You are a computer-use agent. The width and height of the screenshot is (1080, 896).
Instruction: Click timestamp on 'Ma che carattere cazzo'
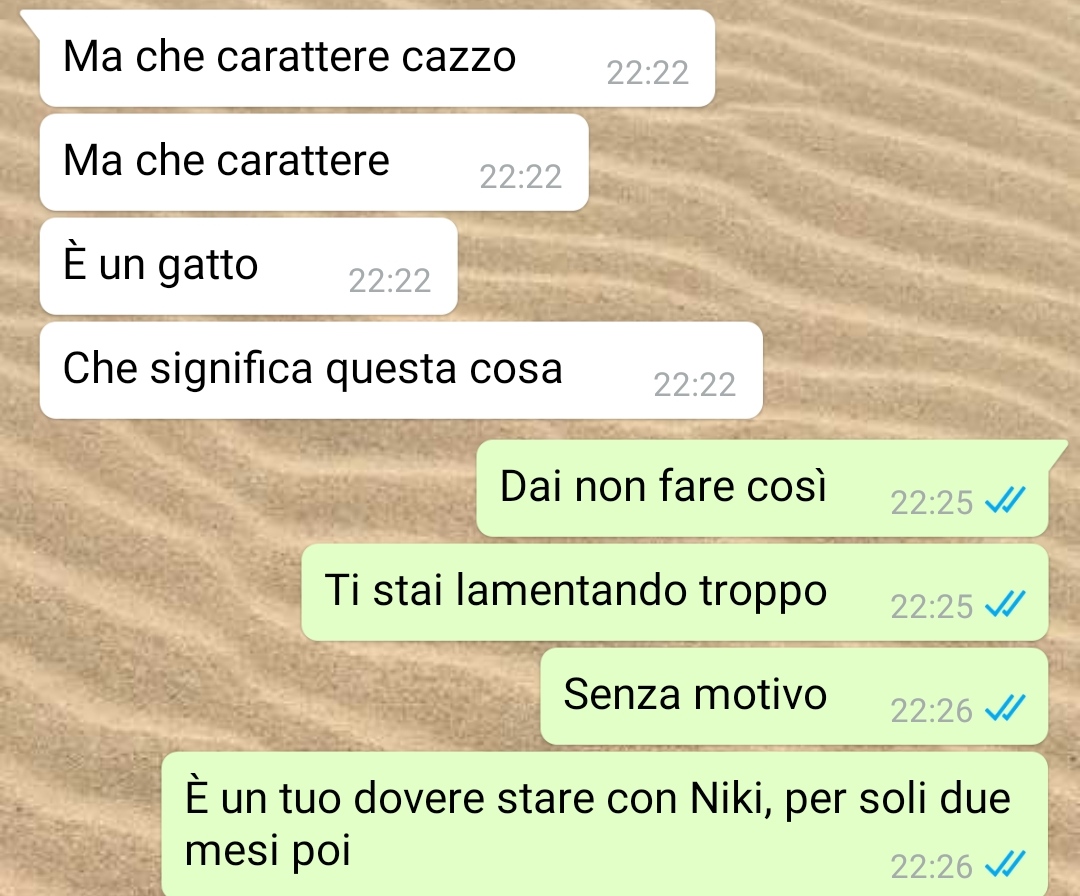click(x=647, y=72)
